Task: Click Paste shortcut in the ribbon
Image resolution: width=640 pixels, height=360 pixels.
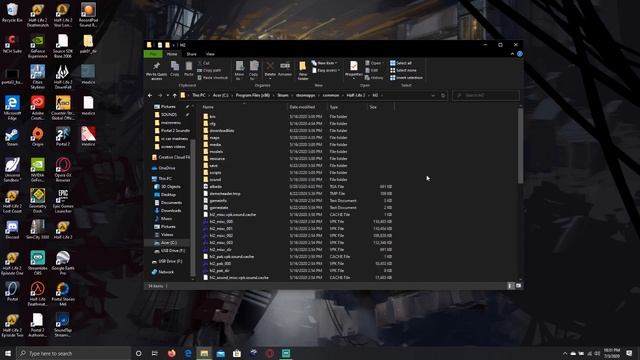Action: click(213, 78)
